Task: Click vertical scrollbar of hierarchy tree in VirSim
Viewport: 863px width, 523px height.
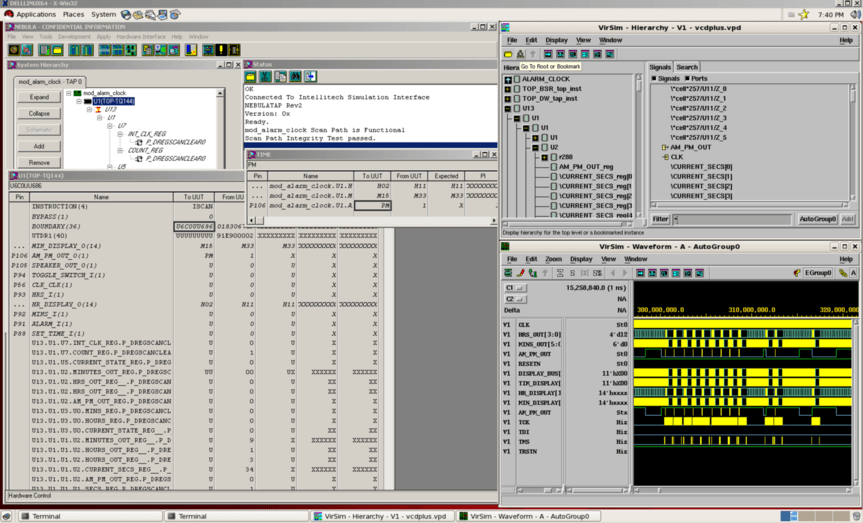Action: (x=638, y=146)
